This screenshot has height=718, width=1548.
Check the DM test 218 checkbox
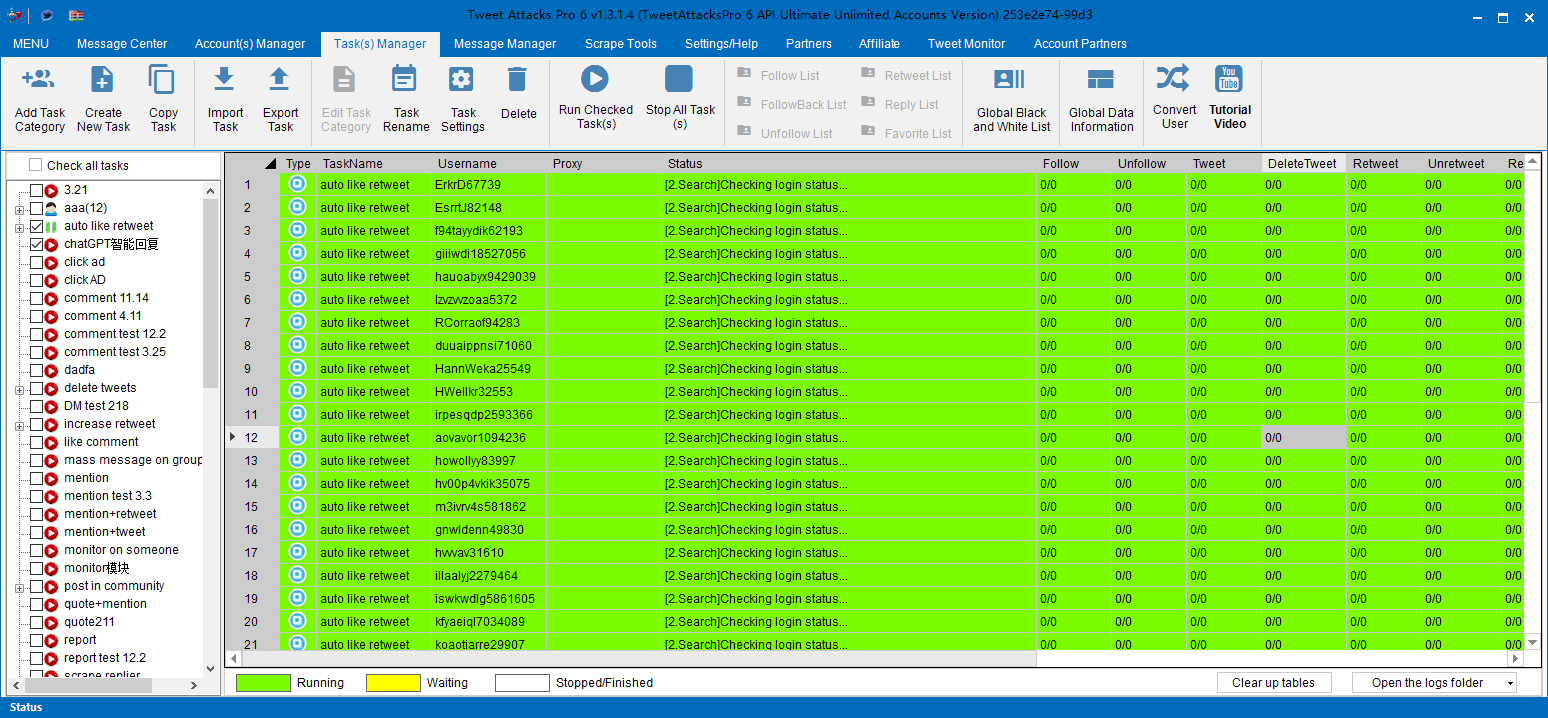(x=36, y=406)
